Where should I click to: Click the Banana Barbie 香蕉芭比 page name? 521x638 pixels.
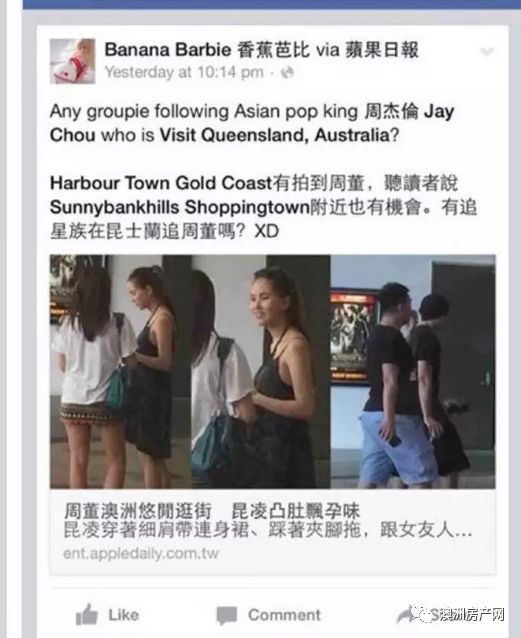tap(207, 50)
